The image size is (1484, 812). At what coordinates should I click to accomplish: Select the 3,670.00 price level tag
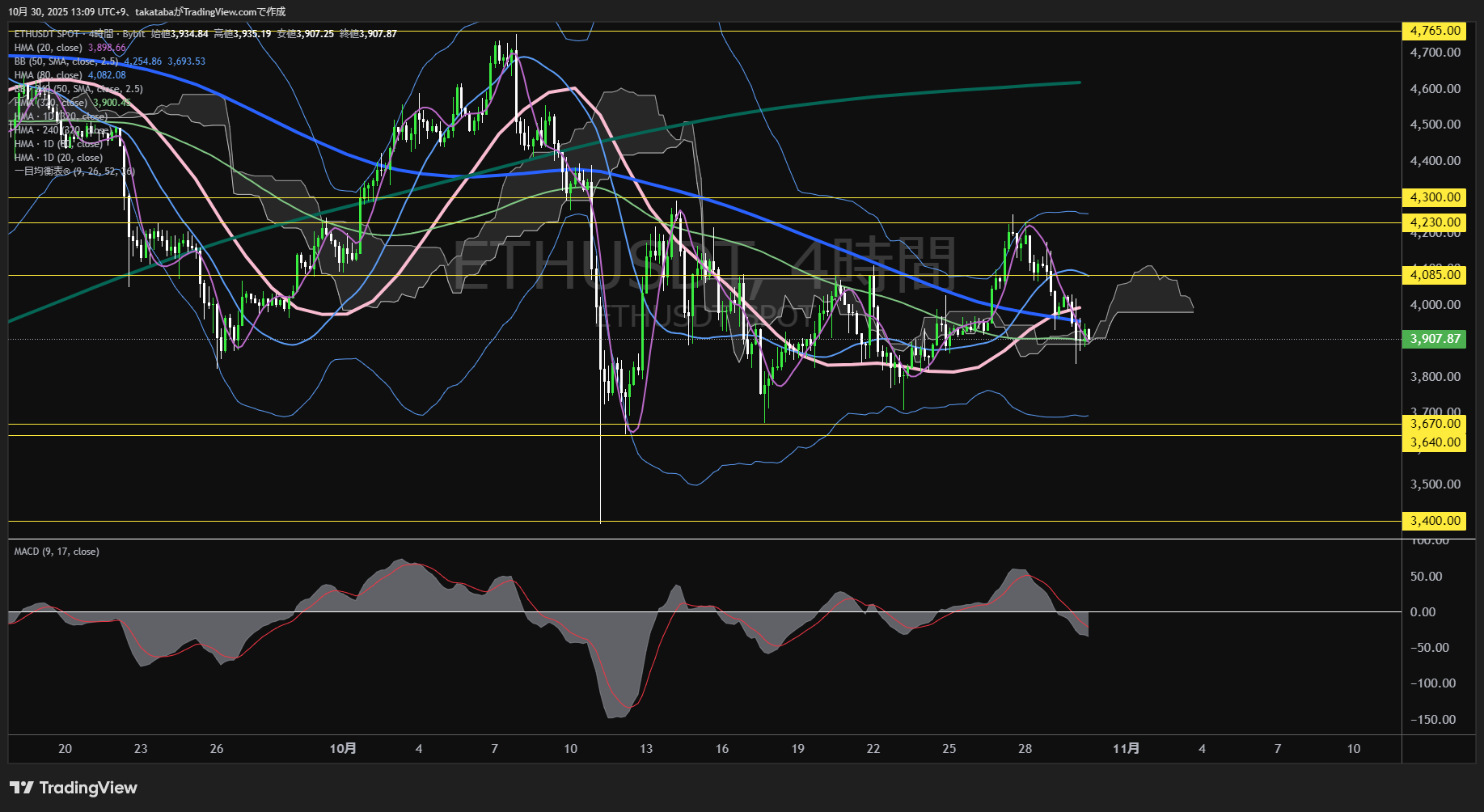click(x=1435, y=424)
